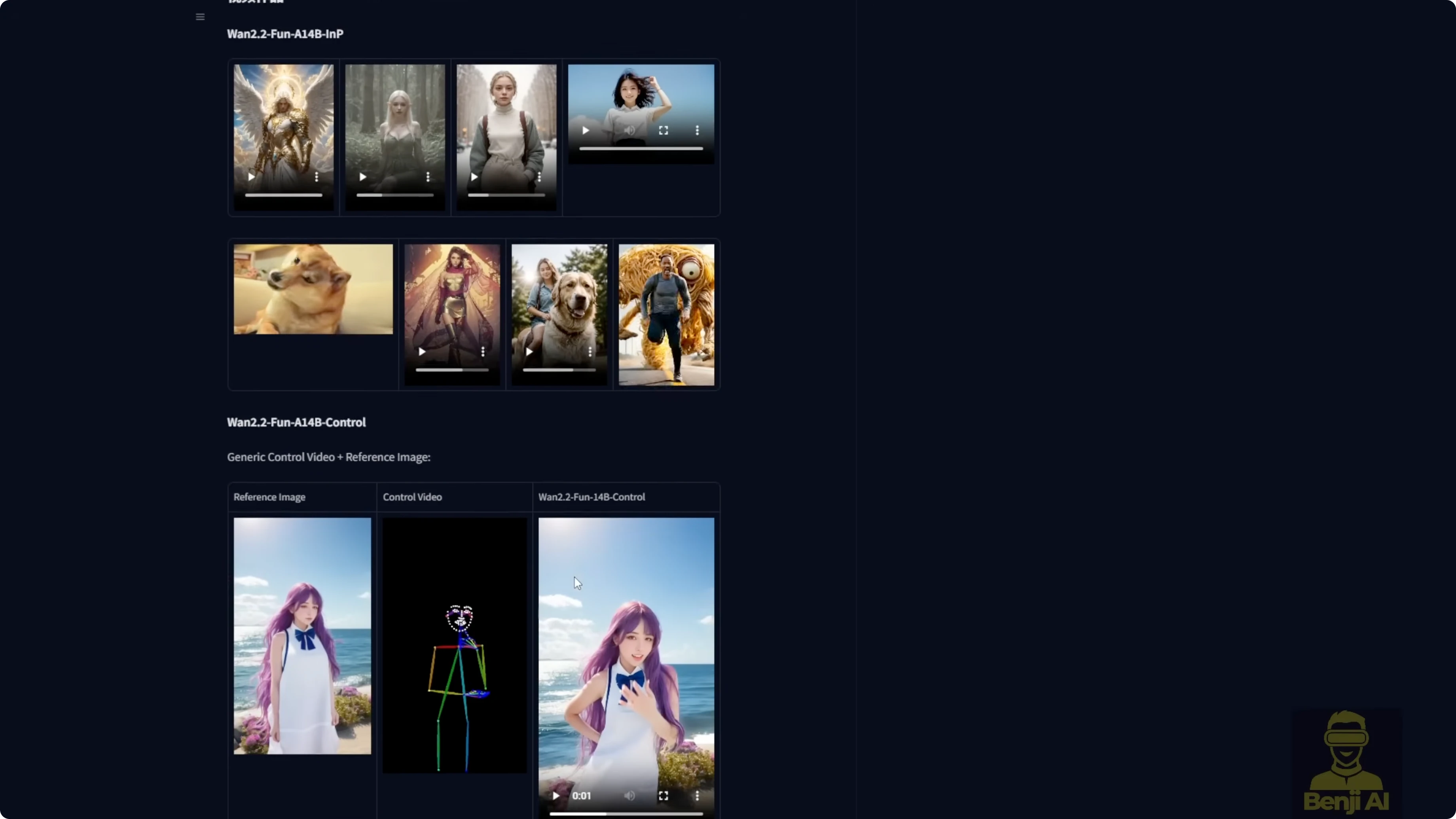Enter fullscreen on purple hair result video
Image resolution: width=1456 pixels, height=819 pixels.
pyautogui.click(x=663, y=795)
